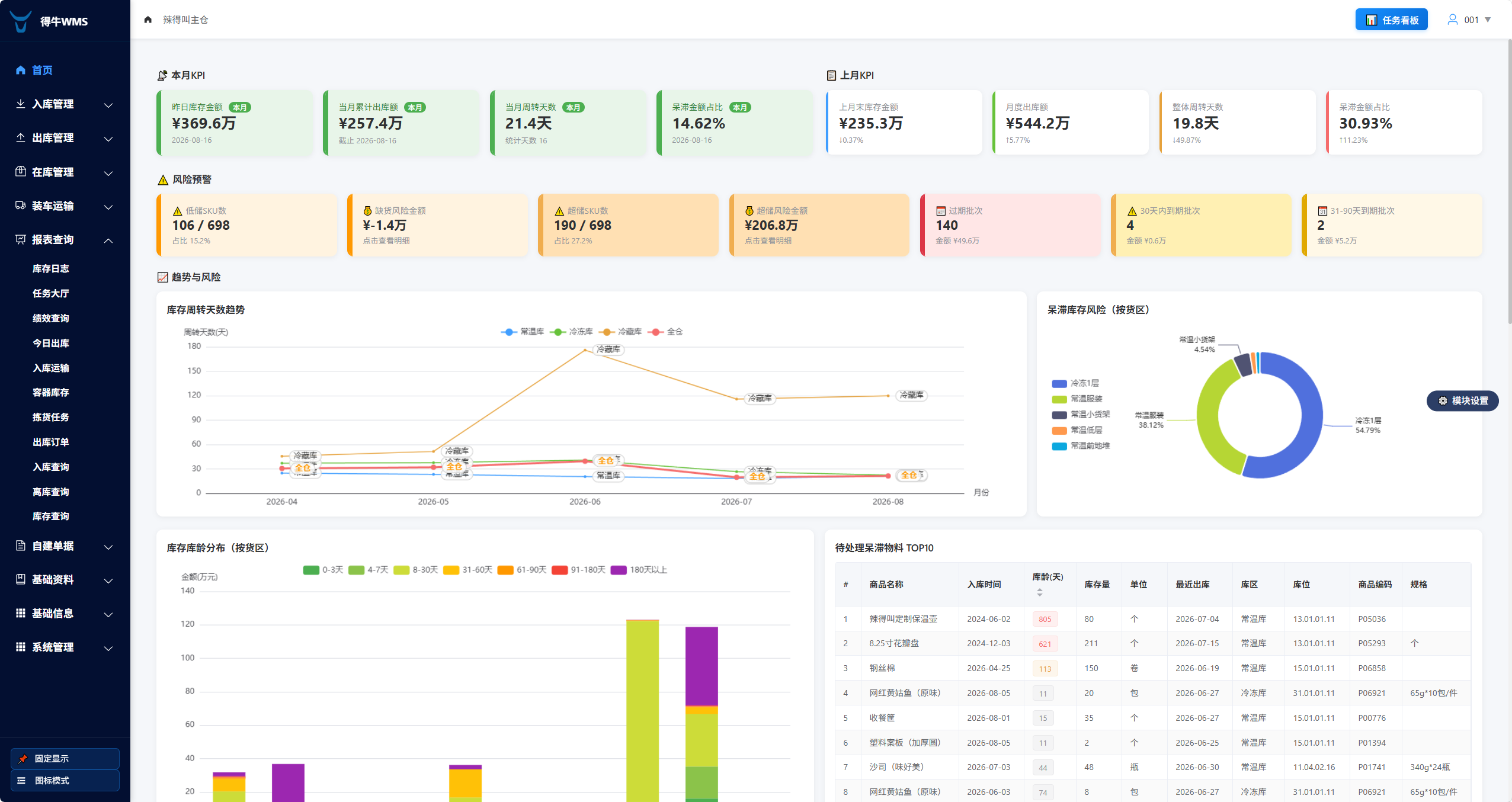1512x802 pixels.
Task: Sort the table by 库龄(天) column arrows
Action: click(1039, 592)
